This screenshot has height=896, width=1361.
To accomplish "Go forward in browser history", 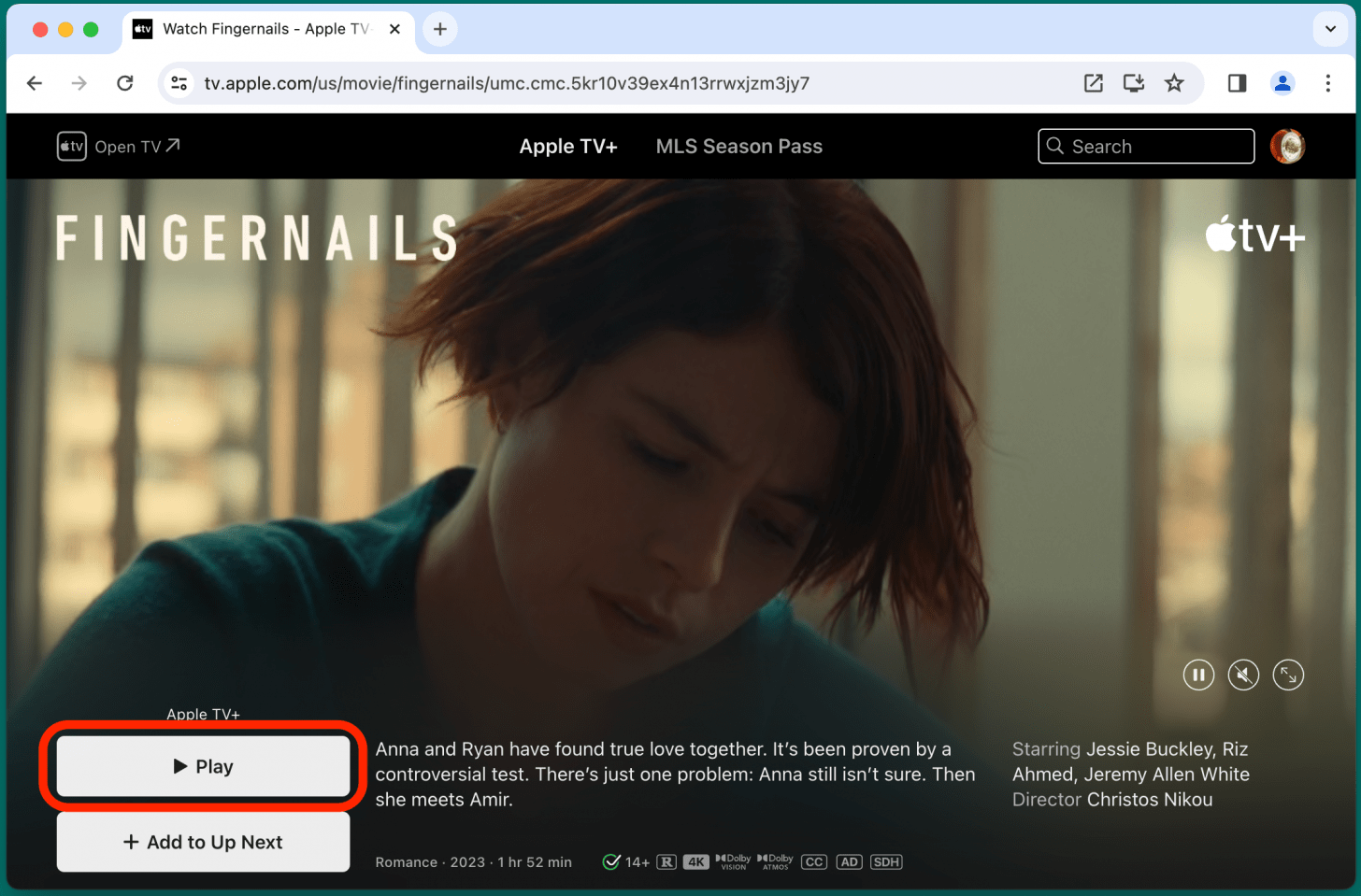I will pyautogui.click(x=79, y=83).
